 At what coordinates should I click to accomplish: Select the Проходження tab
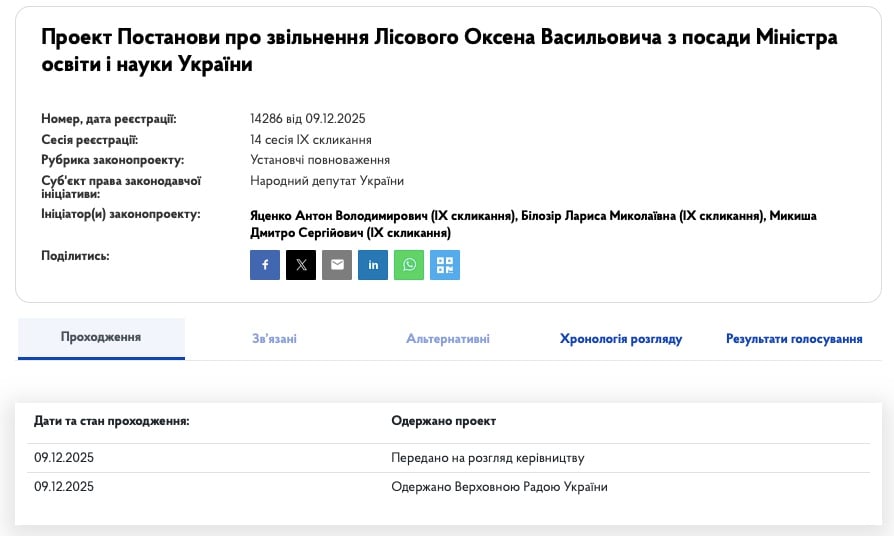pyautogui.click(x=101, y=338)
